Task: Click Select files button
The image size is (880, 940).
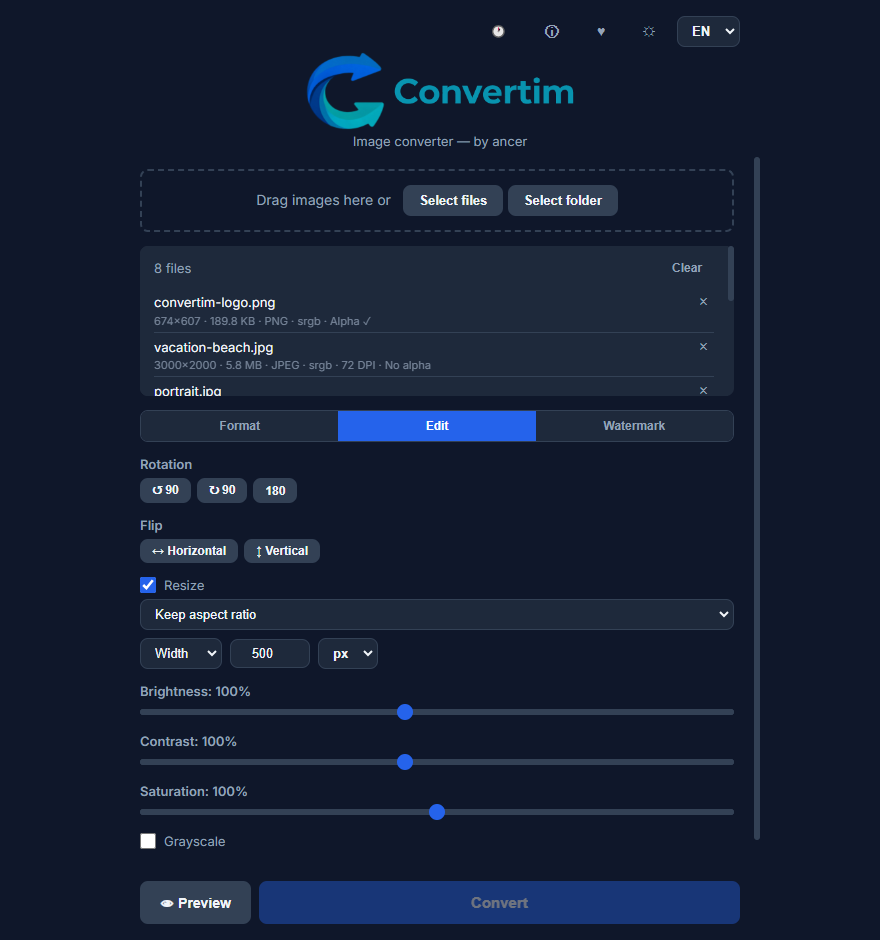Action: click(453, 200)
